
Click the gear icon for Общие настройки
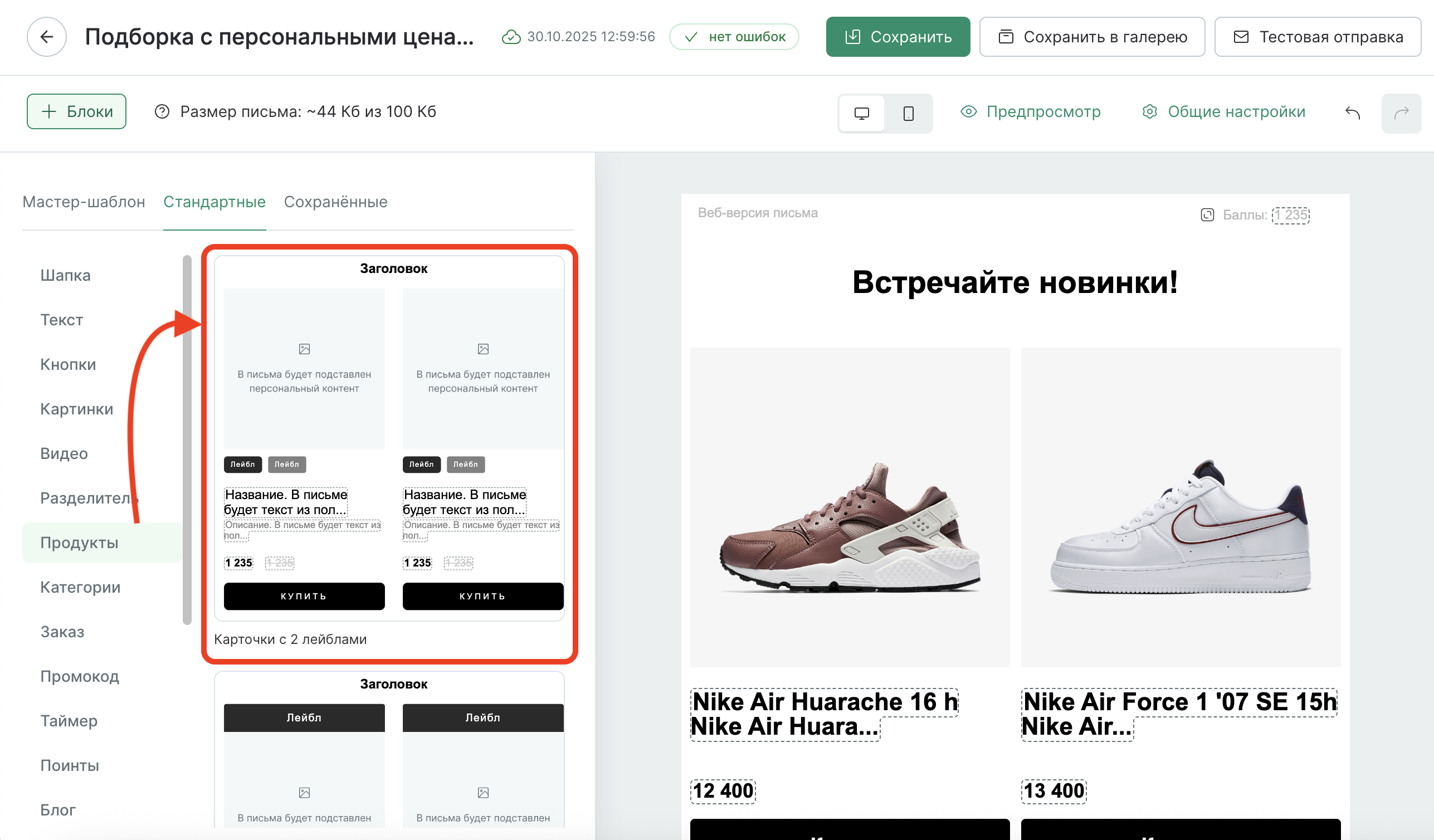pyautogui.click(x=1149, y=111)
